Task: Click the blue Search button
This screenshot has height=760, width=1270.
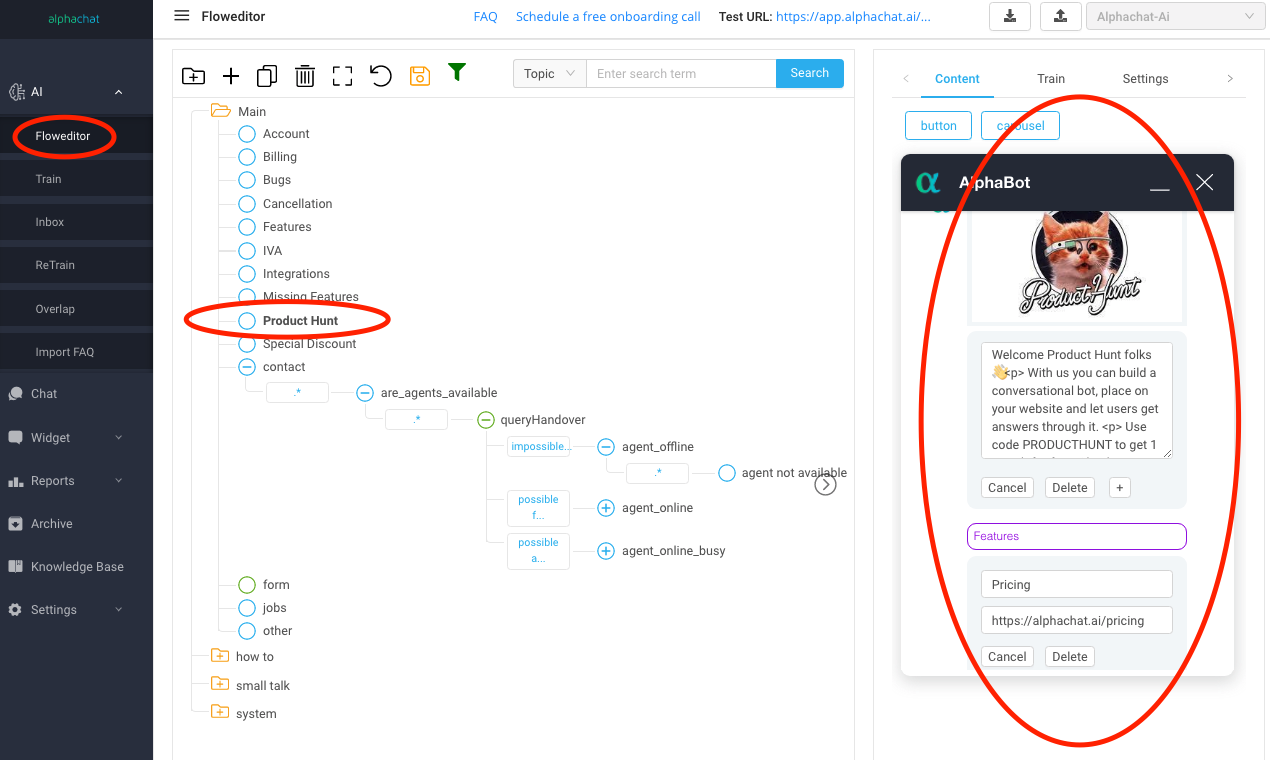Action: 809,73
